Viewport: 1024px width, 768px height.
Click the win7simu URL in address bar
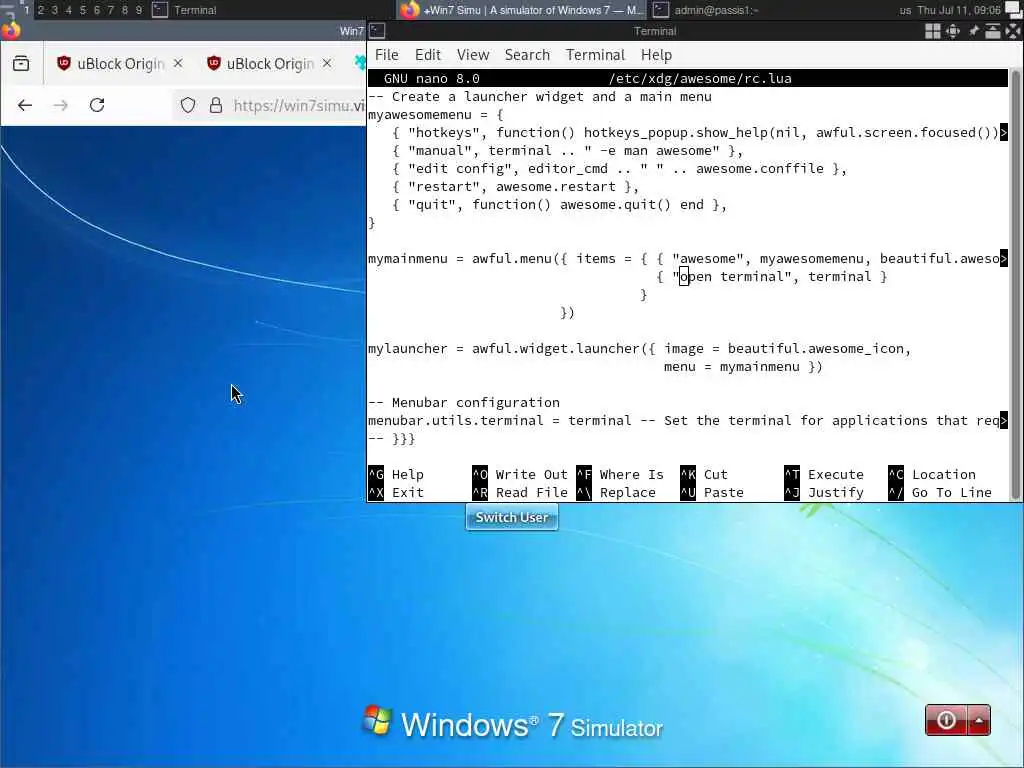[299, 105]
